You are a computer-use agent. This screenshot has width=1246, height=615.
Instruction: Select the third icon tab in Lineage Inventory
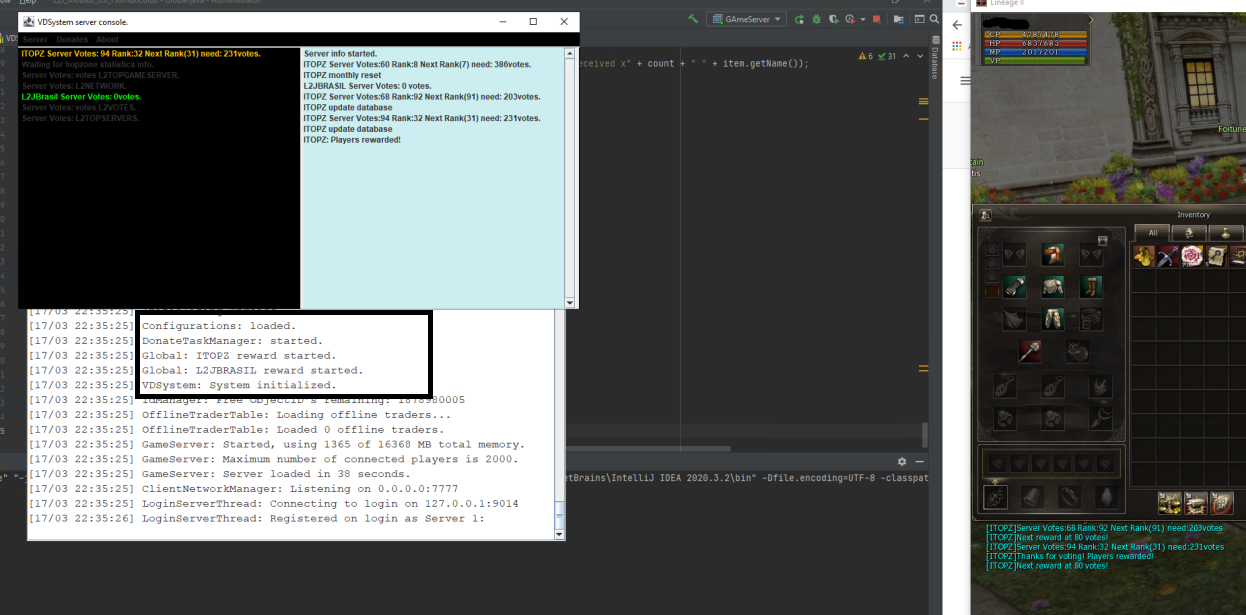click(1226, 233)
